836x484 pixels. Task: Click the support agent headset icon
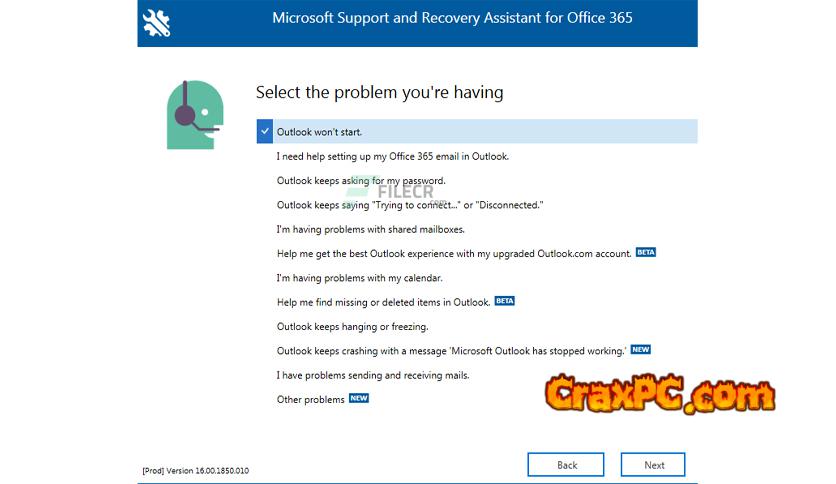click(x=194, y=114)
